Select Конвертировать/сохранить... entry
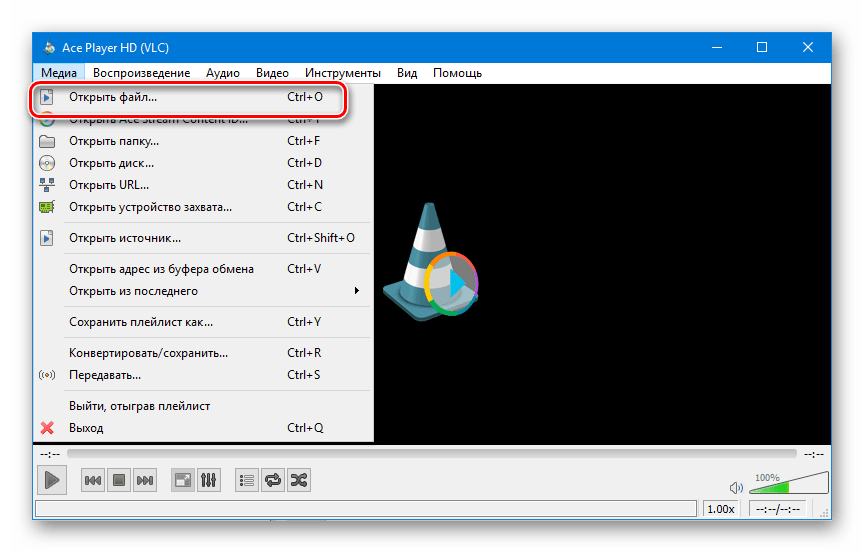 [203, 353]
